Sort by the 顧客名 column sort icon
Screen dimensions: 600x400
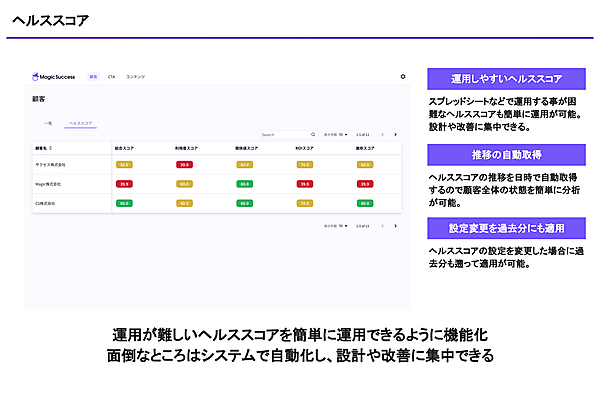51,148
